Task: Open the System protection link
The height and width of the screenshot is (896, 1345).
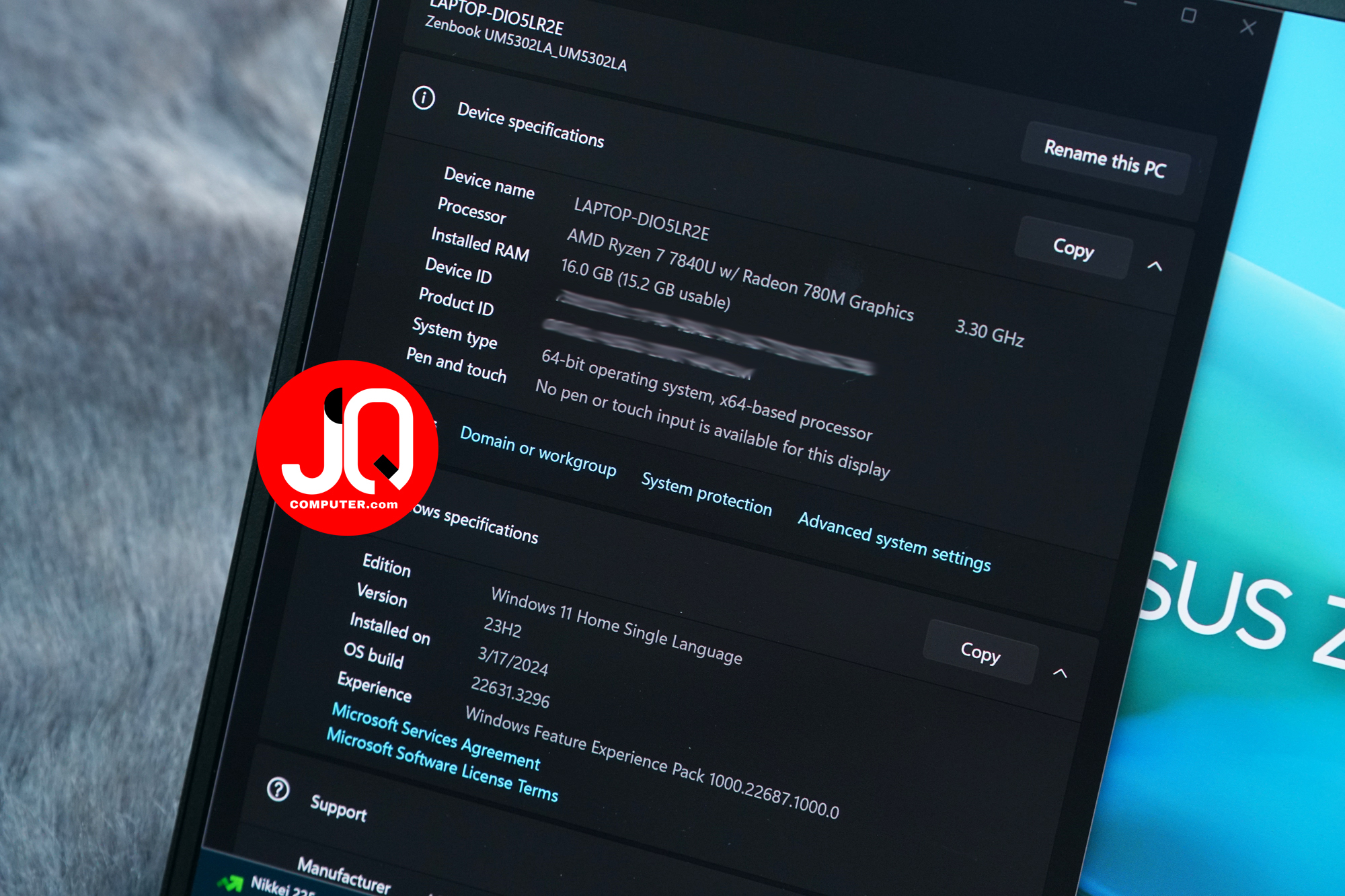Action: click(x=707, y=494)
